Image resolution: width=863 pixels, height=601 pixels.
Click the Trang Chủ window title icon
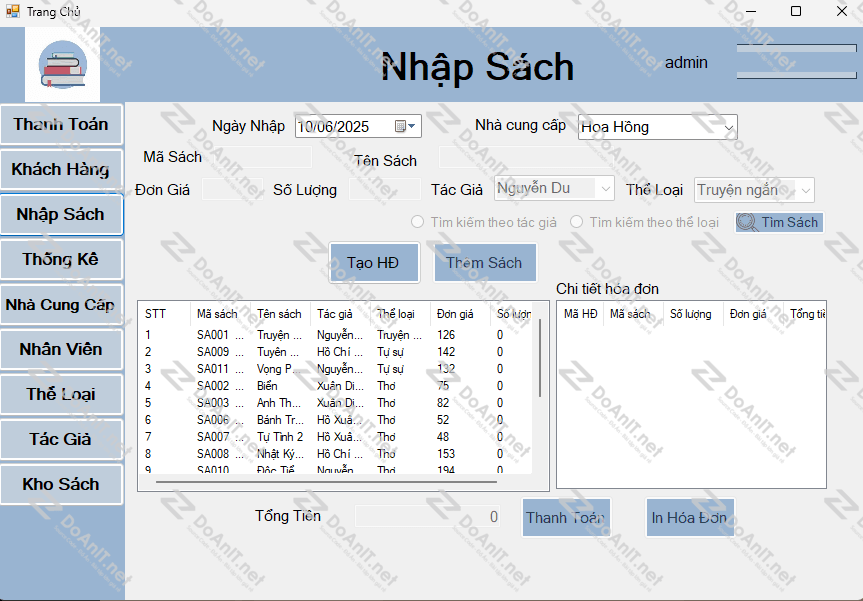coord(12,11)
